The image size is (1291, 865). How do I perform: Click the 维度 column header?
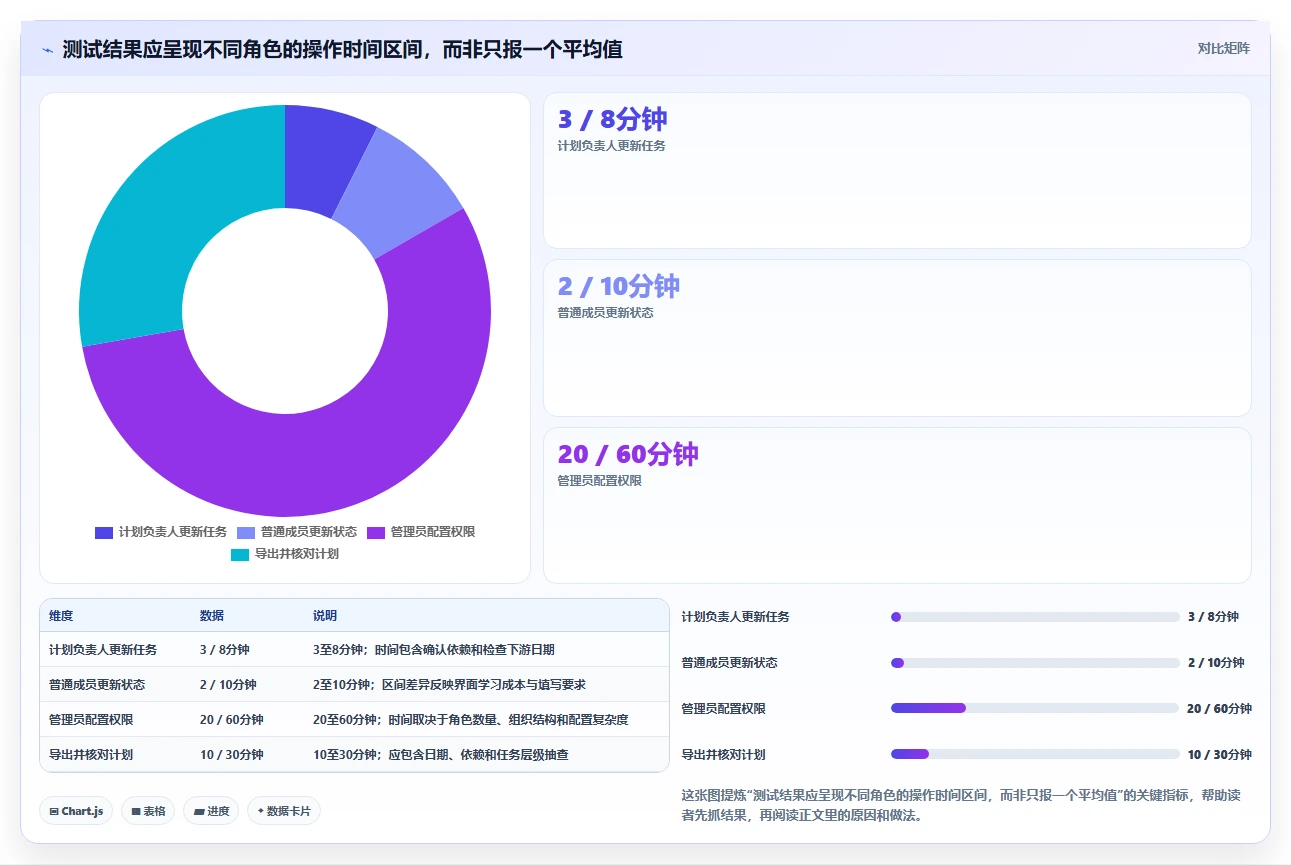click(x=61, y=616)
